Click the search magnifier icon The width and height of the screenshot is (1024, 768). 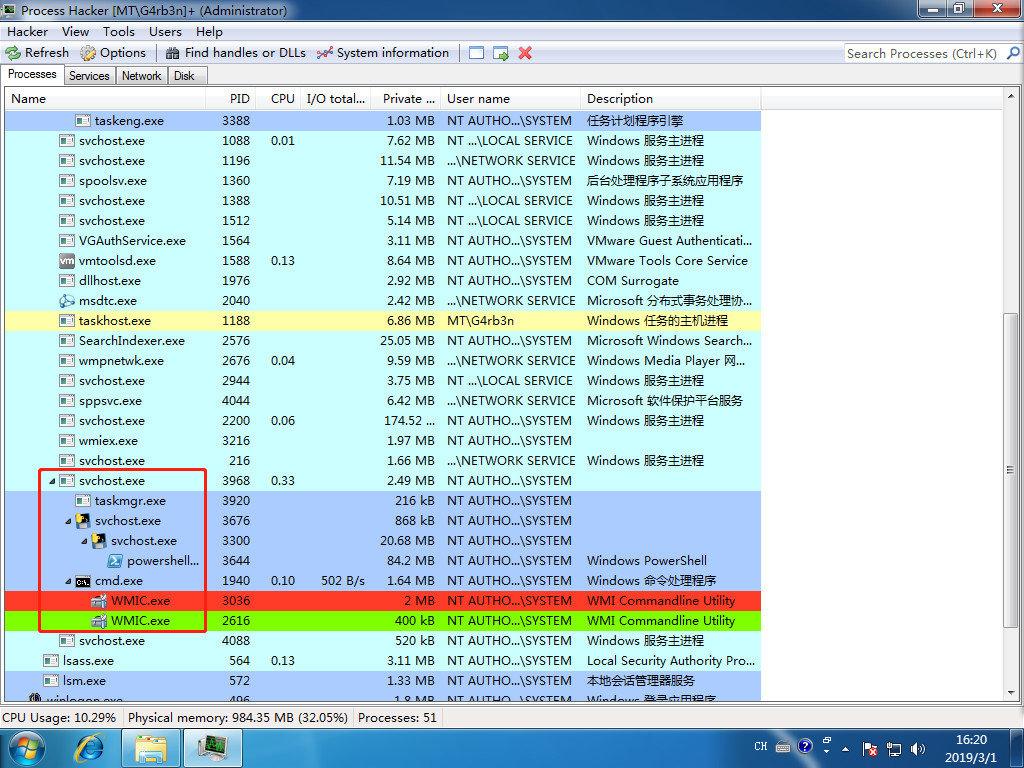(x=1013, y=53)
